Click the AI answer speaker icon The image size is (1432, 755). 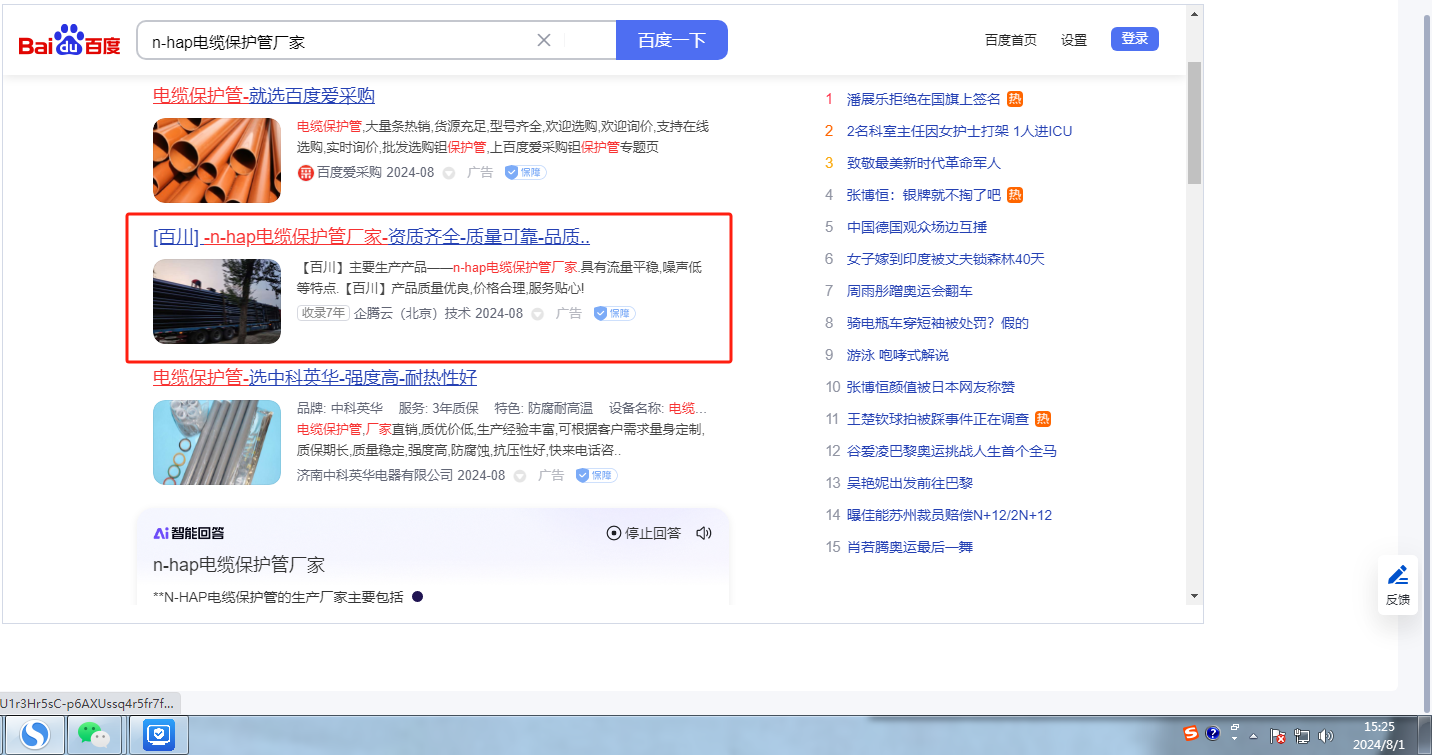click(704, 533)
